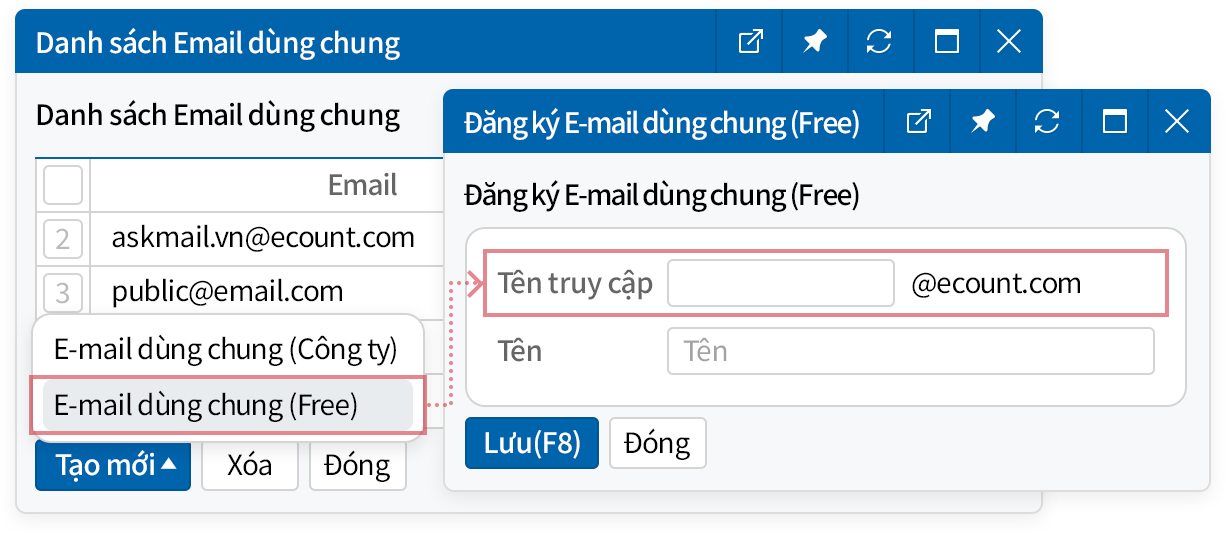Save registration with Lưu(F8) button
Screen dimensions: 1226x535
532,443
